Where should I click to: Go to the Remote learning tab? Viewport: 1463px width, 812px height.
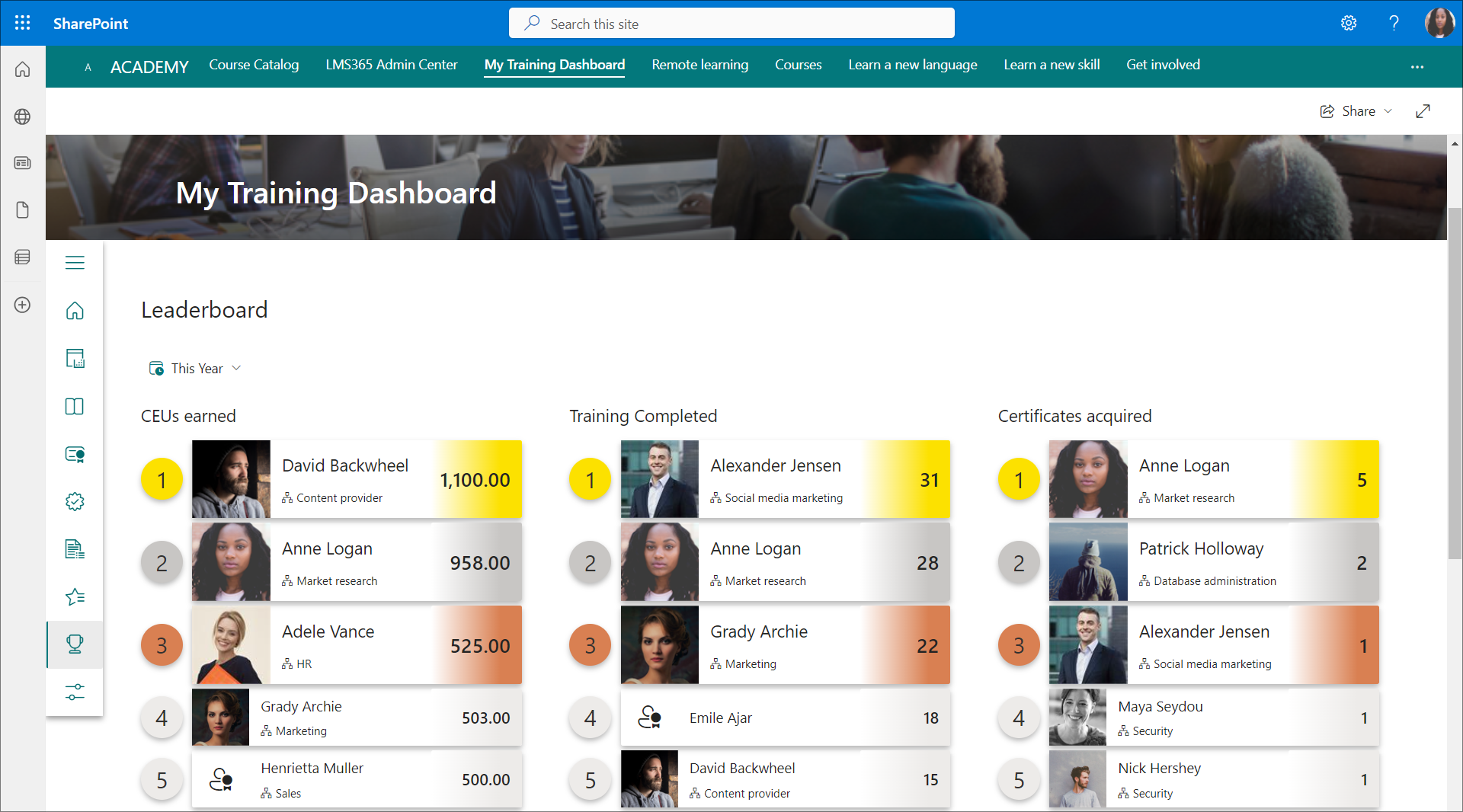[x=699, y=65]
